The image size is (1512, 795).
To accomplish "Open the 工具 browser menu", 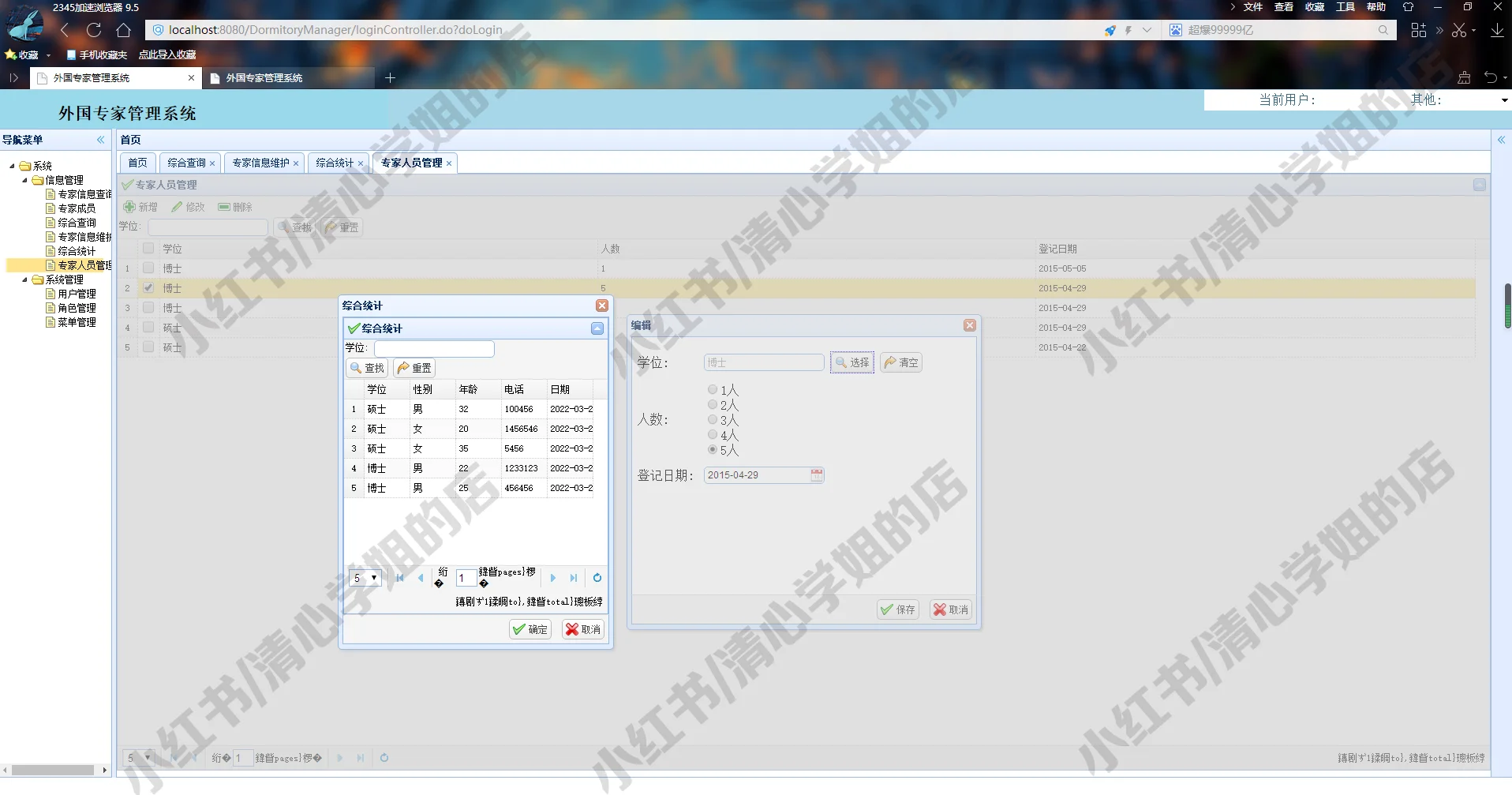I will pyautogui.click(x=1344, y=6).
